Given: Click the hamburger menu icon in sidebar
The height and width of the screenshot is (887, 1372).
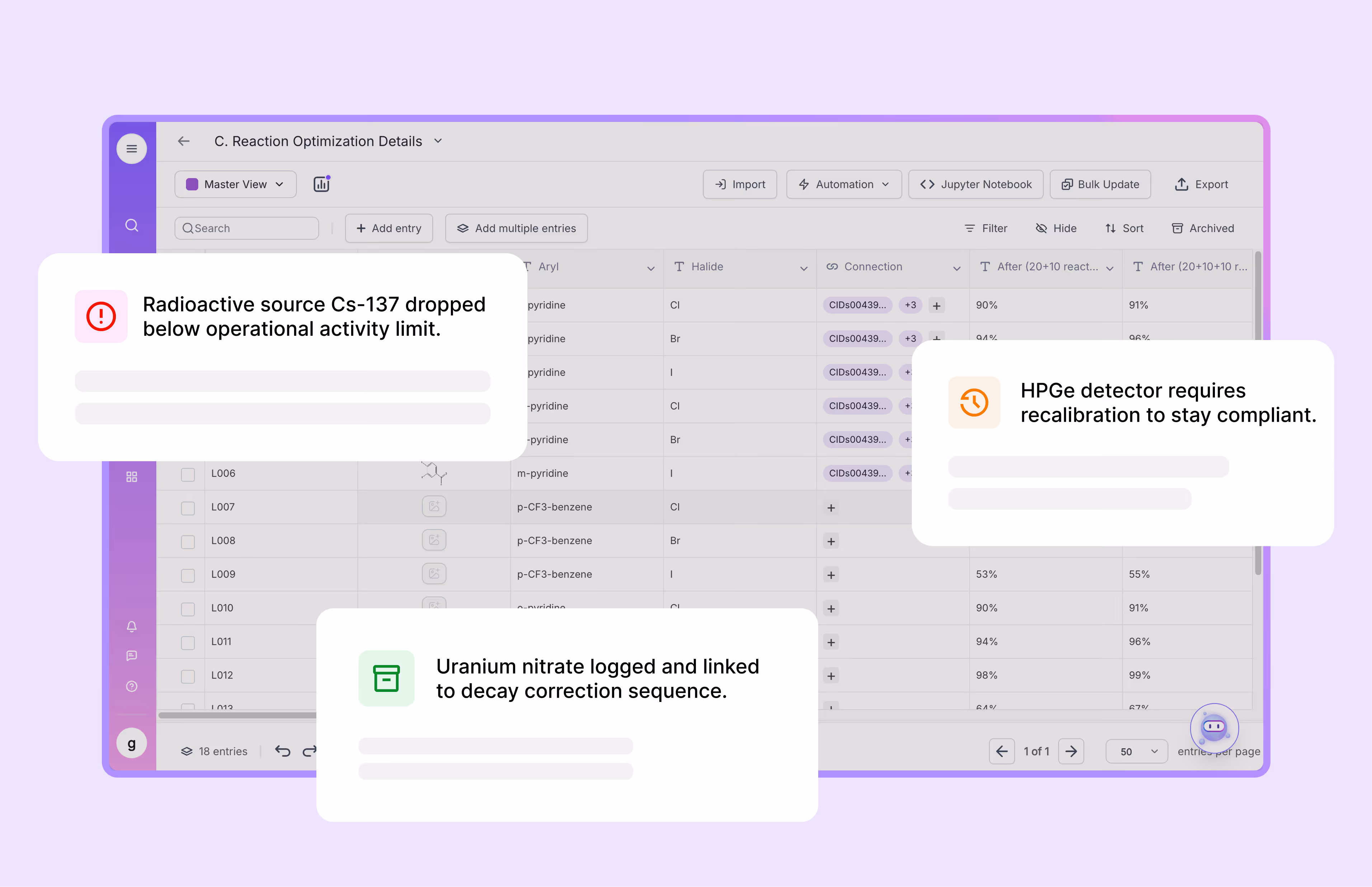Looking at the screenshot, I should click(131, 148).
